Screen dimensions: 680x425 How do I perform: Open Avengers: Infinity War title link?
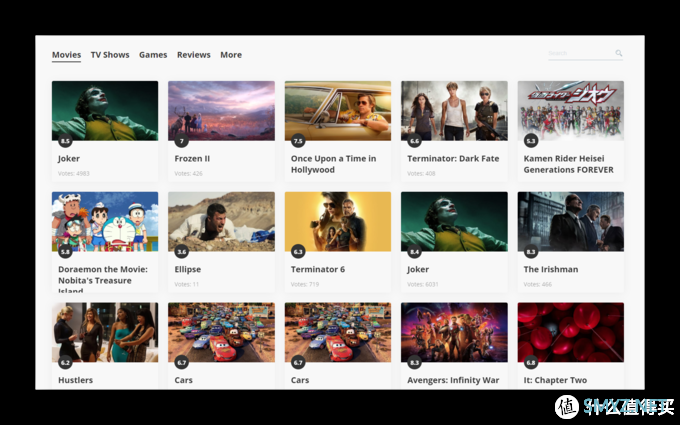tap(453, 380)
